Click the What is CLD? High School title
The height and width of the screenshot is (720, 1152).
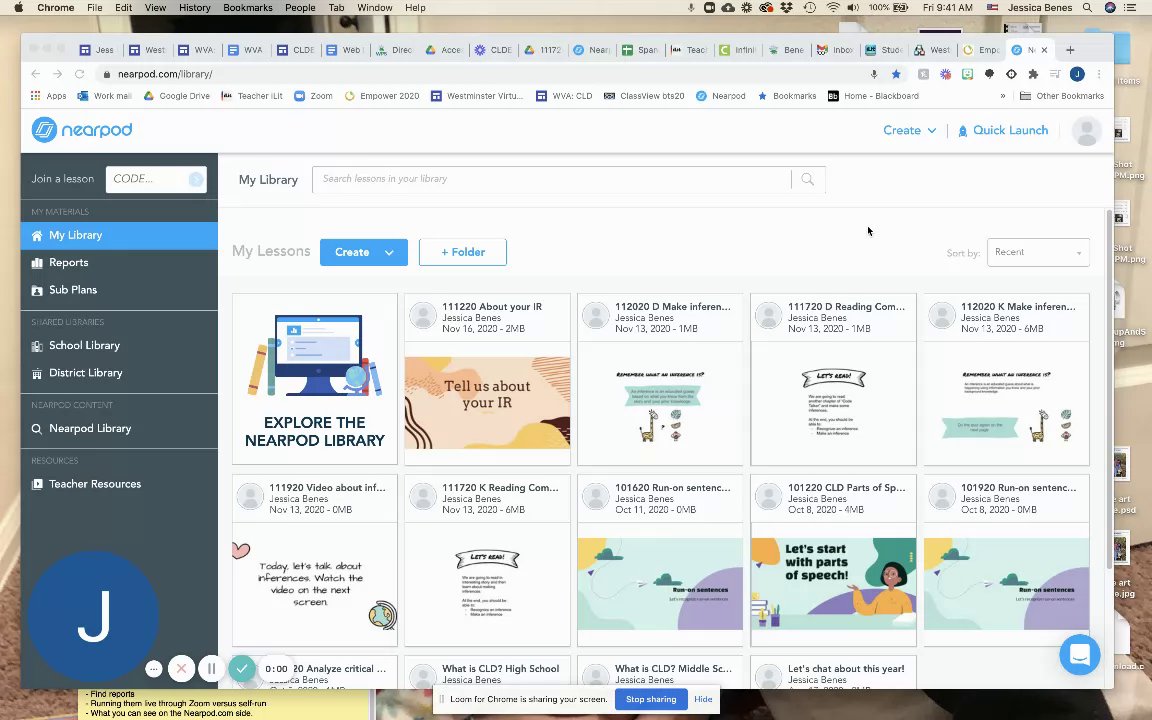point(500,669)
